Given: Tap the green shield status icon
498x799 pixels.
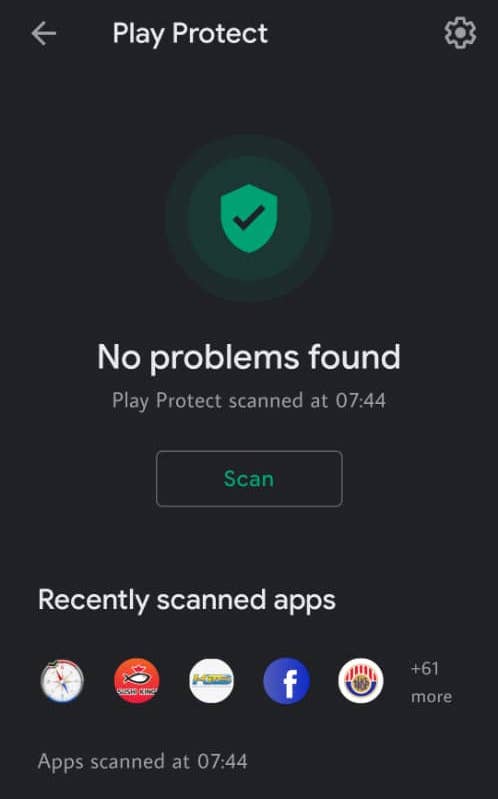Looking at the screenshot, I should click(249, 219).
